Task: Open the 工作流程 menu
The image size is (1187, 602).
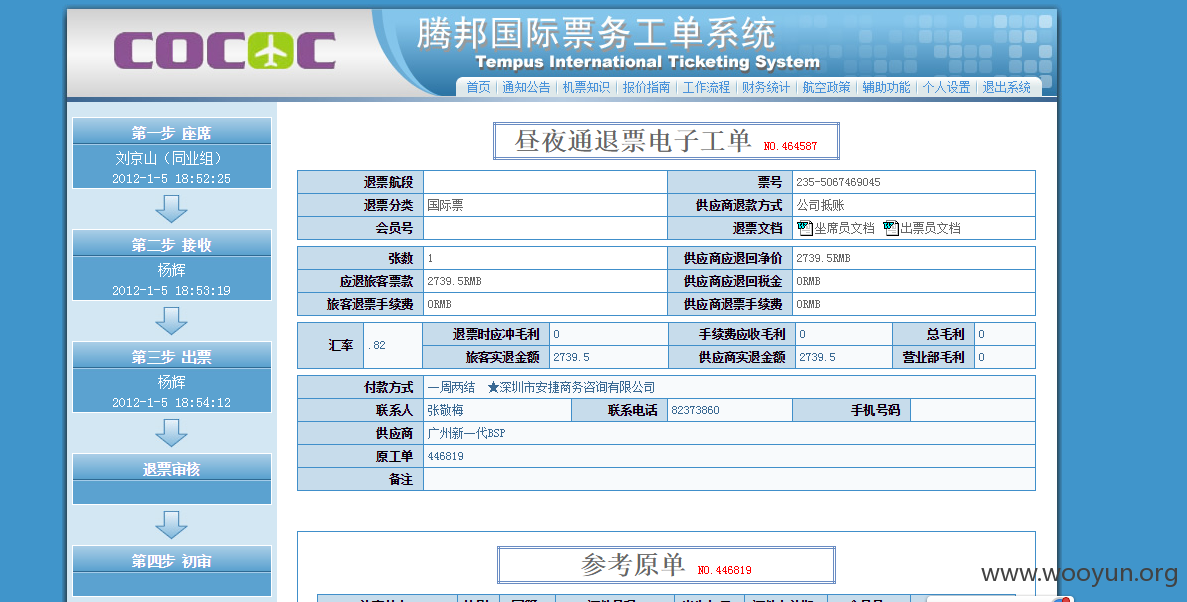Action: [706, 87]
